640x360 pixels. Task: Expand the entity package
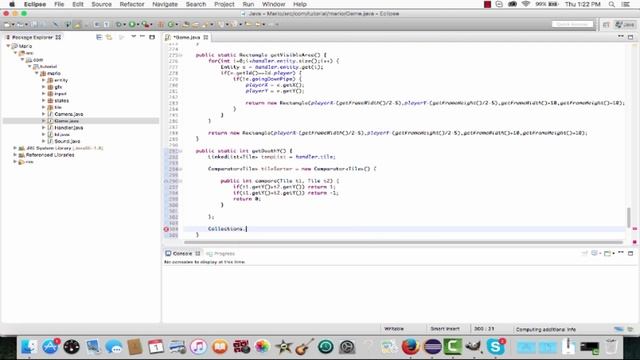tap(43, 80)
